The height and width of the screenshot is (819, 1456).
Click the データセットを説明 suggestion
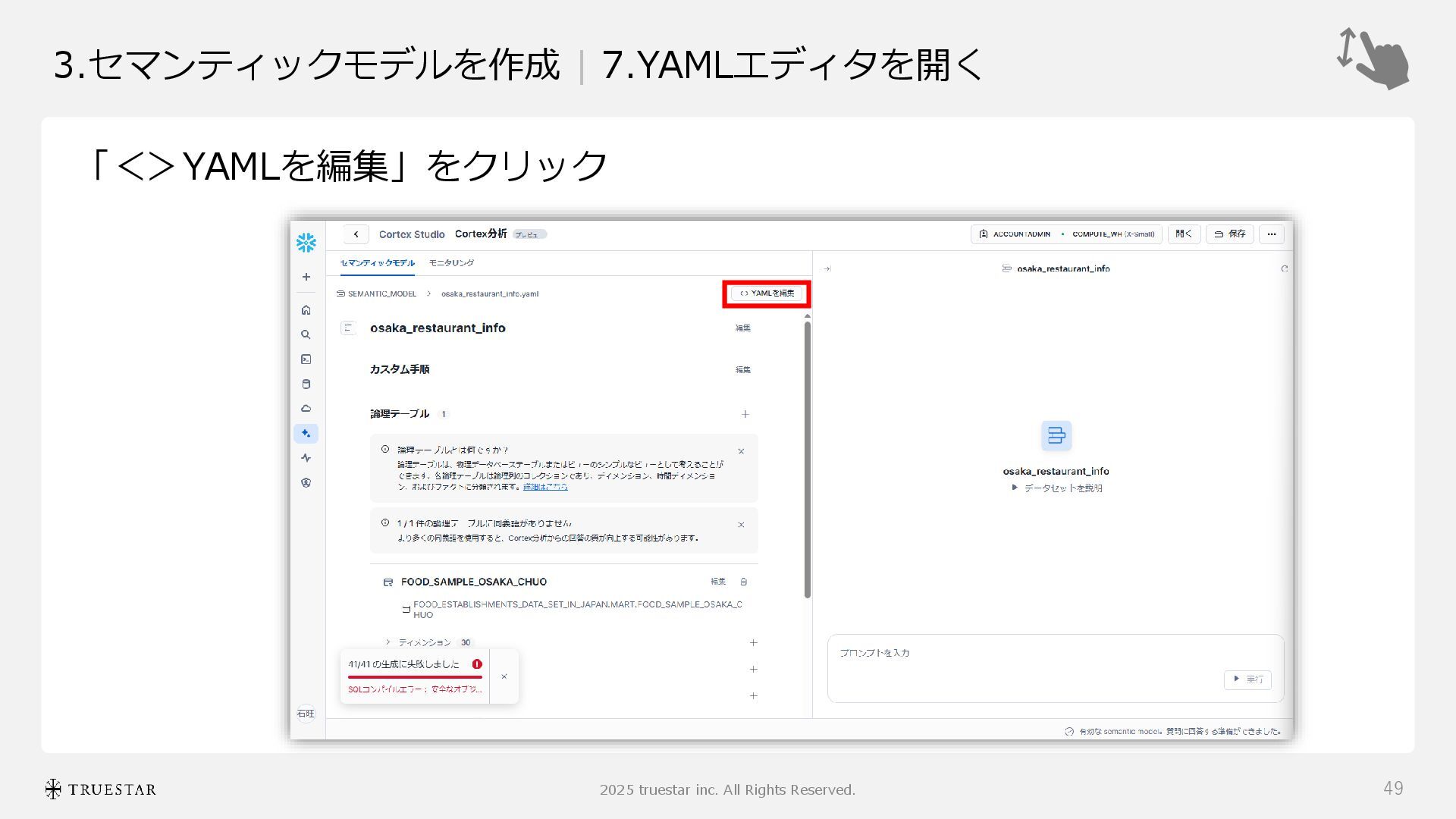pyautogui.click(x=1057, y=488)
